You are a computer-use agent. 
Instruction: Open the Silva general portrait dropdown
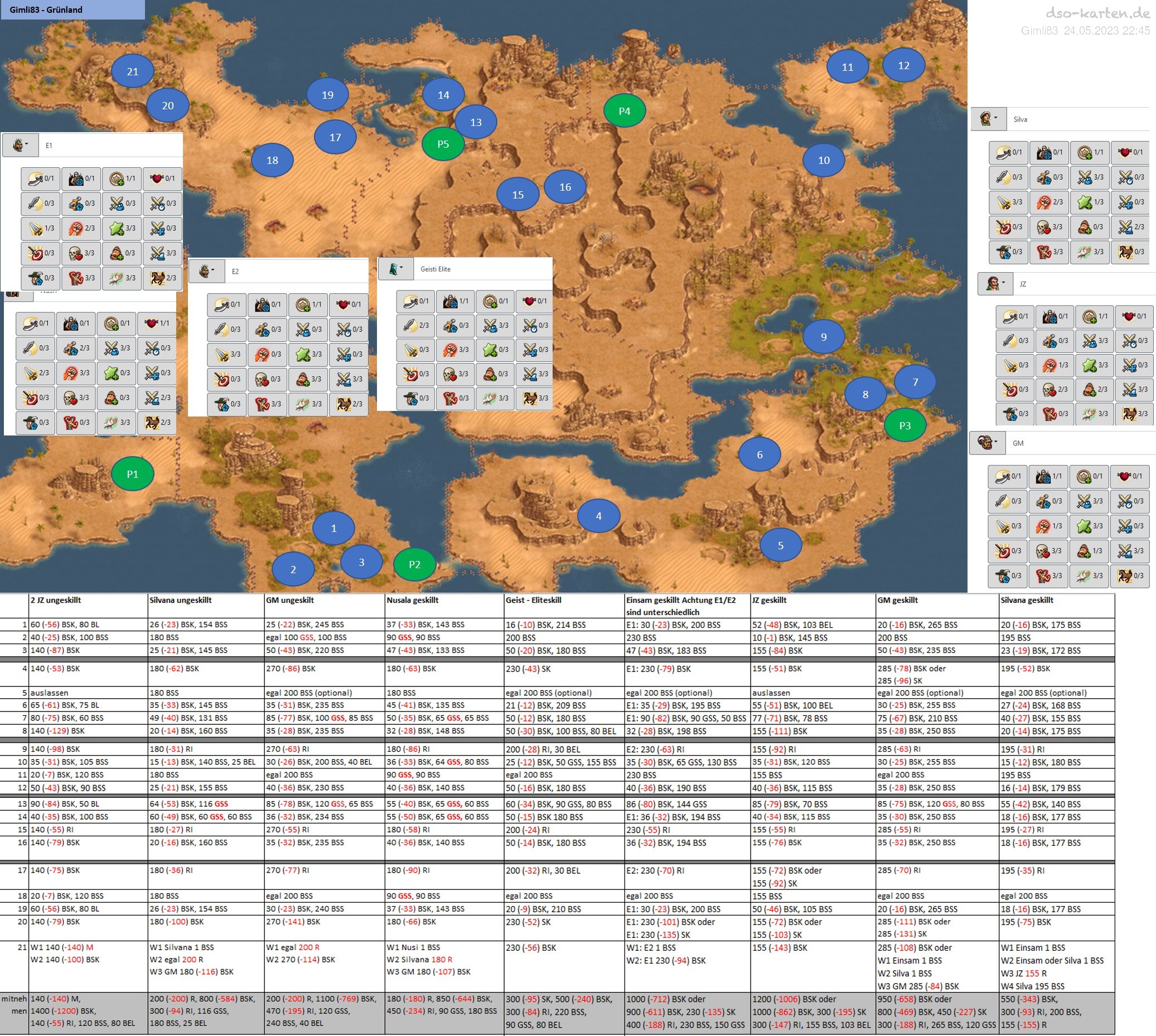coord(989,119)
